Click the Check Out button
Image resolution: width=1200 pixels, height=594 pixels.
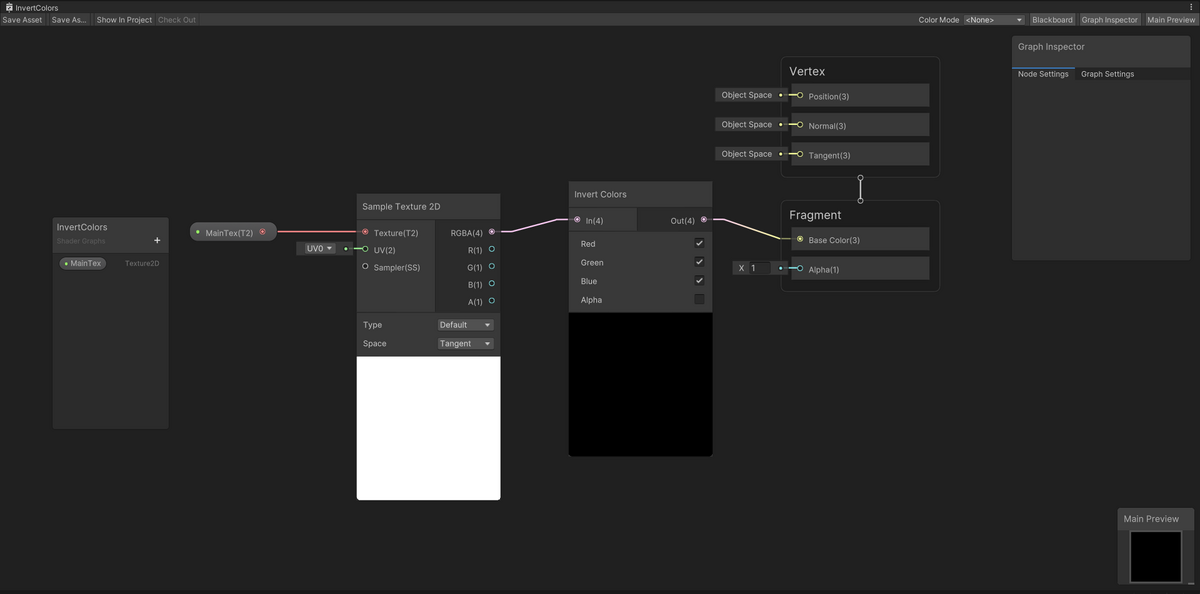(x=177, y=20)
